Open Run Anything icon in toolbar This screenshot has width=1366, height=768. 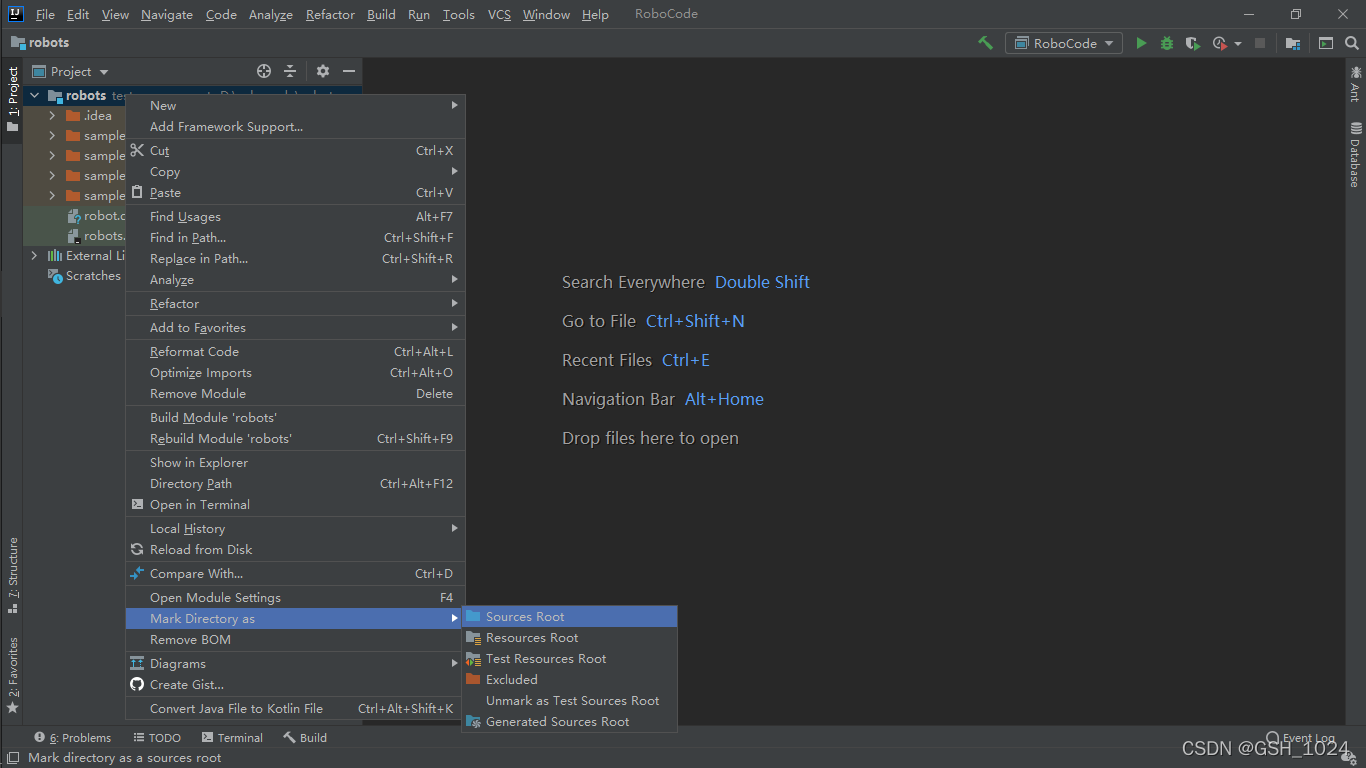pyautogui.click(x=1326, y=43)
